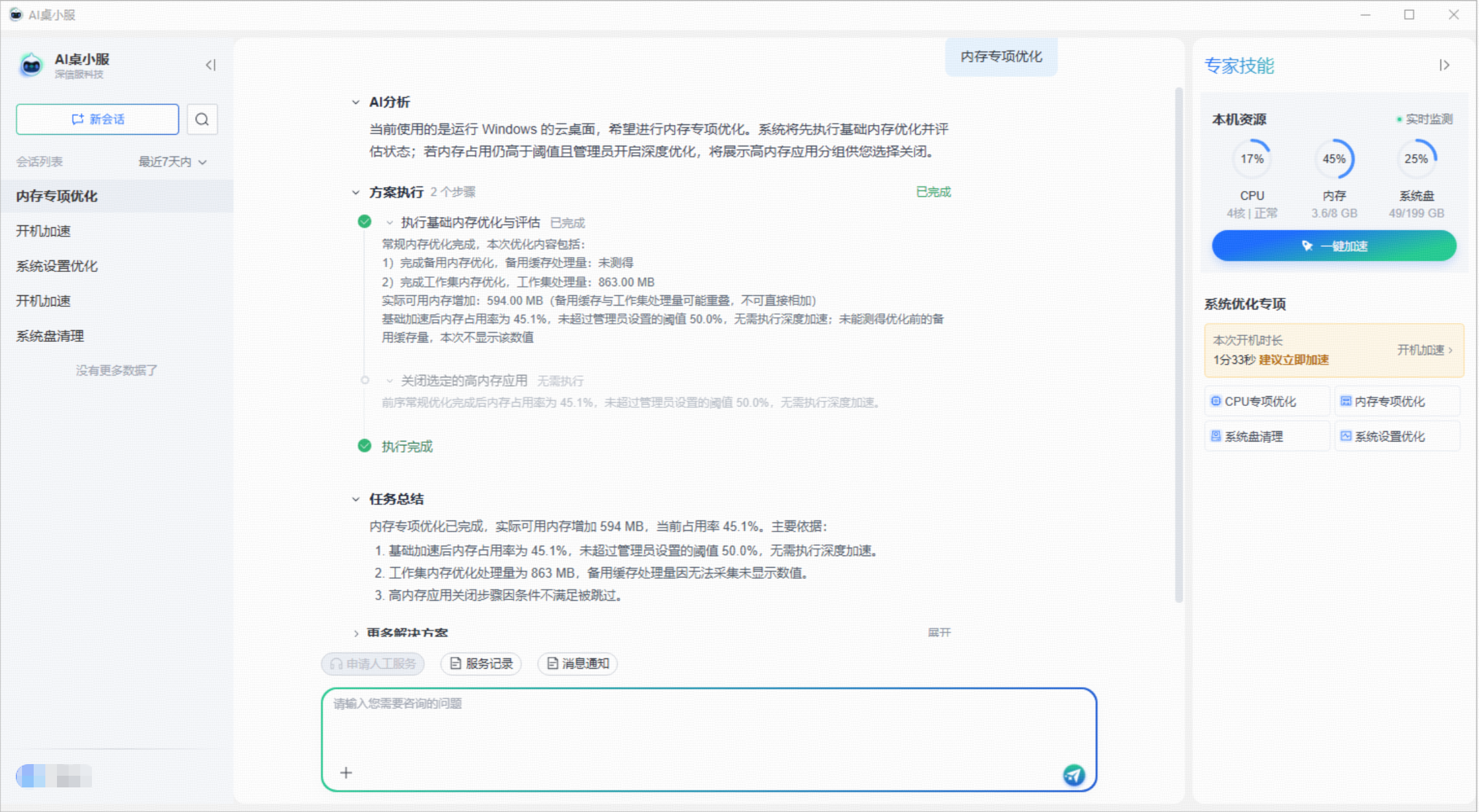Click 展开 to show more solutions
Viewport: 1479px width, 812px height.
938,632
